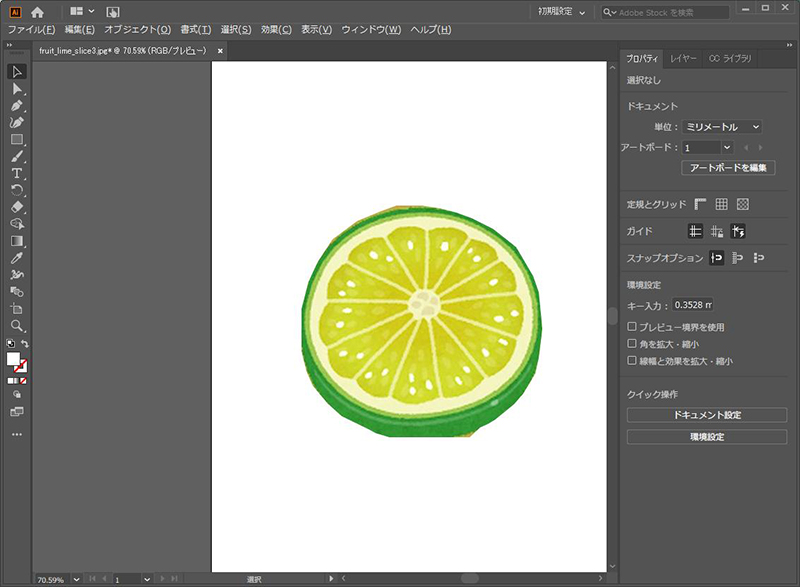Image resolution: width=800 pixels, height=587 pixels.
Task: Show the grid from properties panel
Action: tap(721, 204)
